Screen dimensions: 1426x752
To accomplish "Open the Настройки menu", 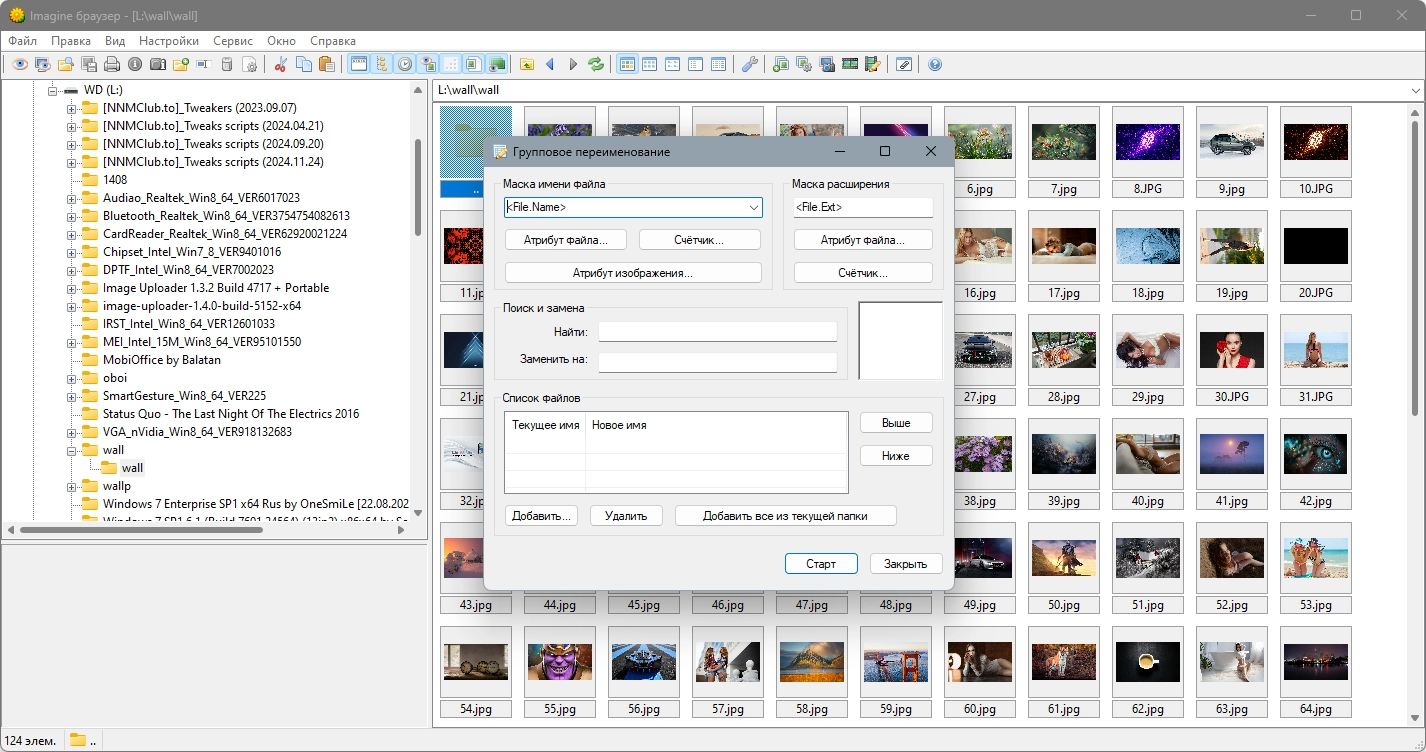I will (168, 41).
